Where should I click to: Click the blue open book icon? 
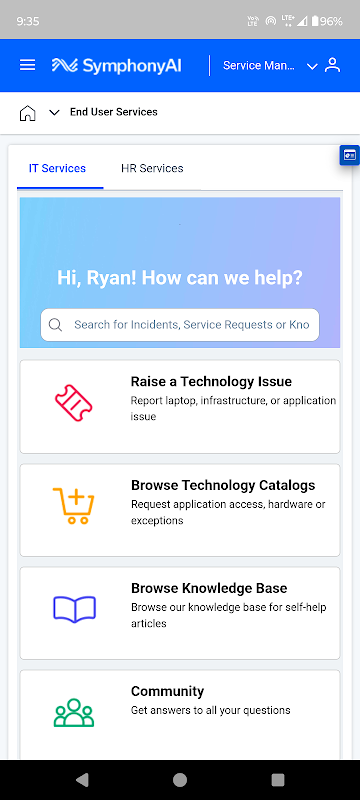point(74,609)
